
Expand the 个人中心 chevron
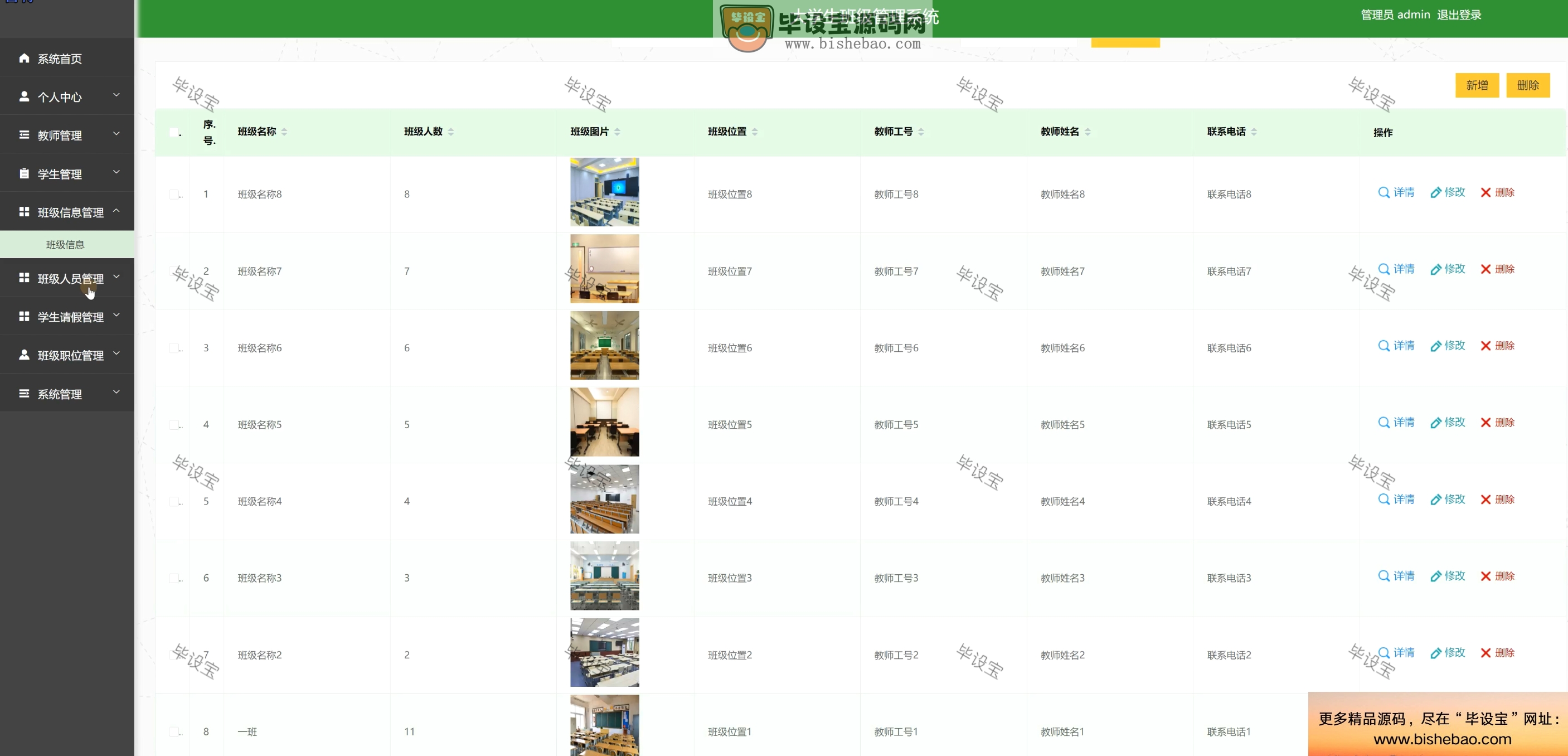pos(116,95)
